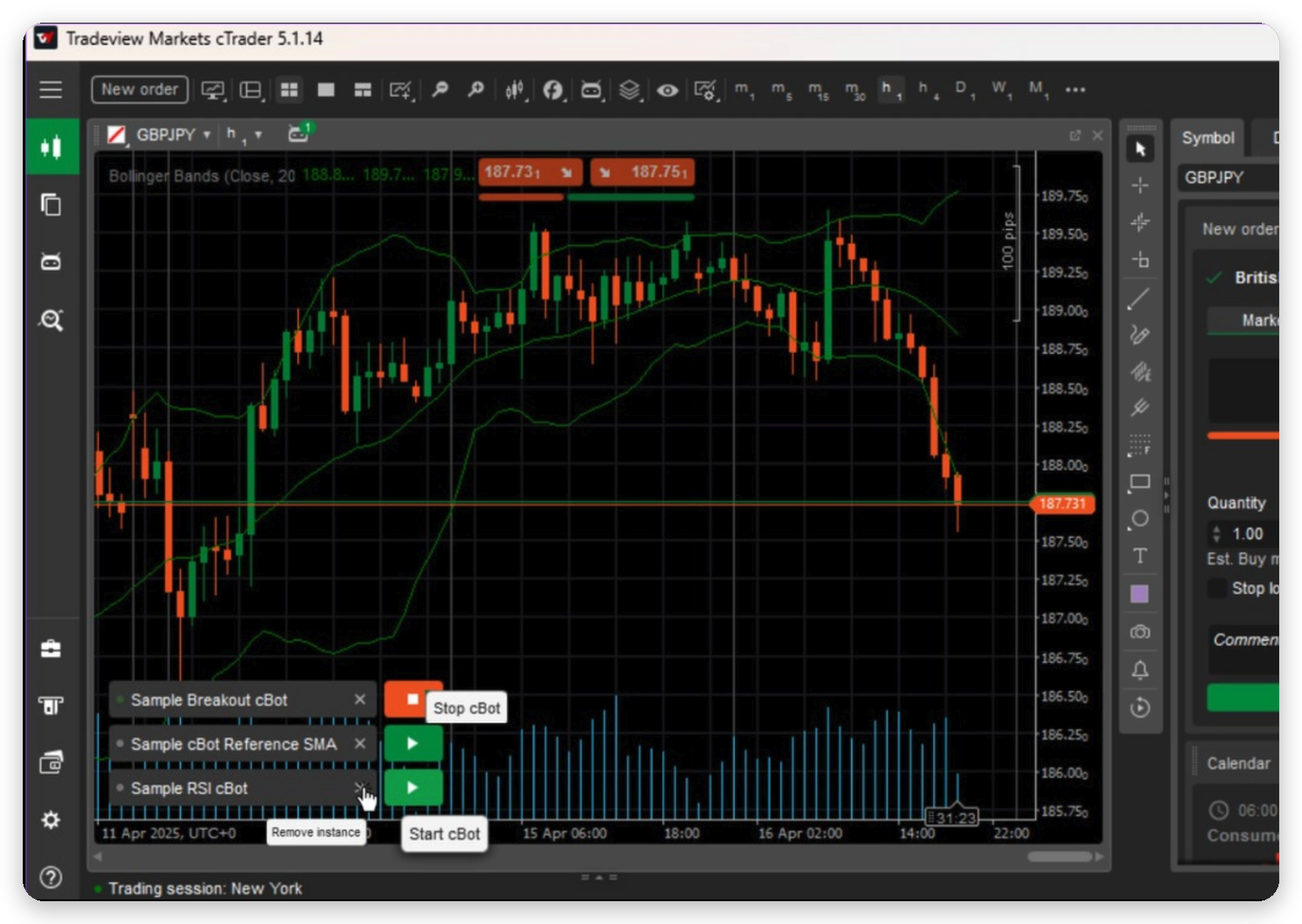1302x924 pixels.
Task: Open the more timeframes ellipsis
Action: 1075,90
